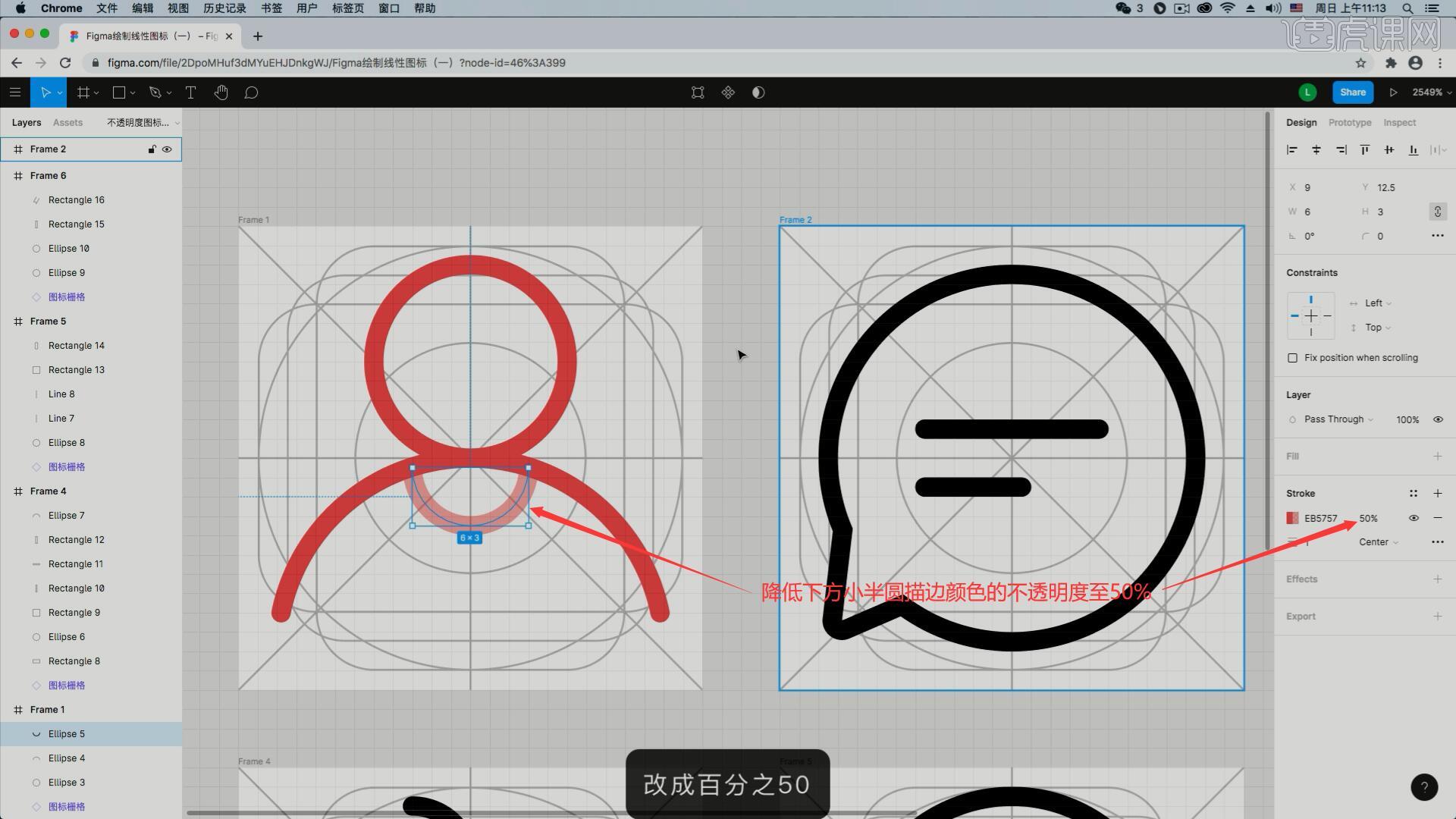Open the horizontal constraint Left dropdown
1456x819 pixels.
pos(1378,303)
